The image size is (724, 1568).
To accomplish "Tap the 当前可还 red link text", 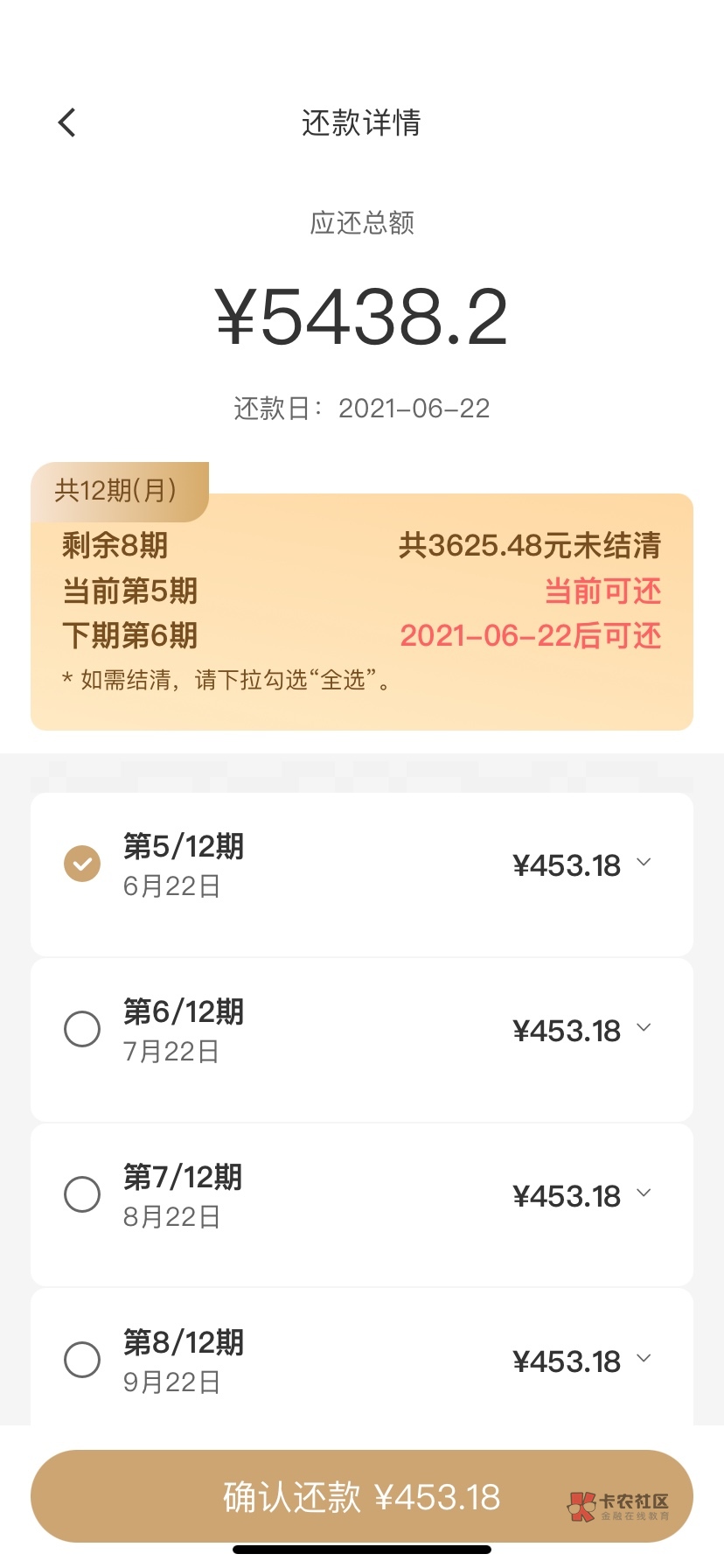I will tap(602, 591).
